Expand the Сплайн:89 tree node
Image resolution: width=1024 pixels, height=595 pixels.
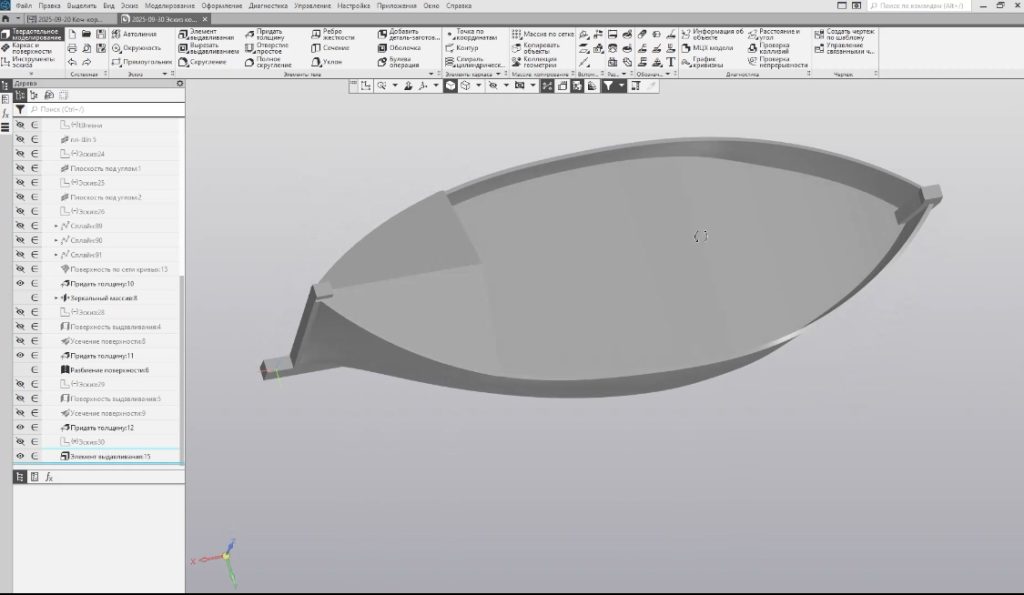click(56, 226)
